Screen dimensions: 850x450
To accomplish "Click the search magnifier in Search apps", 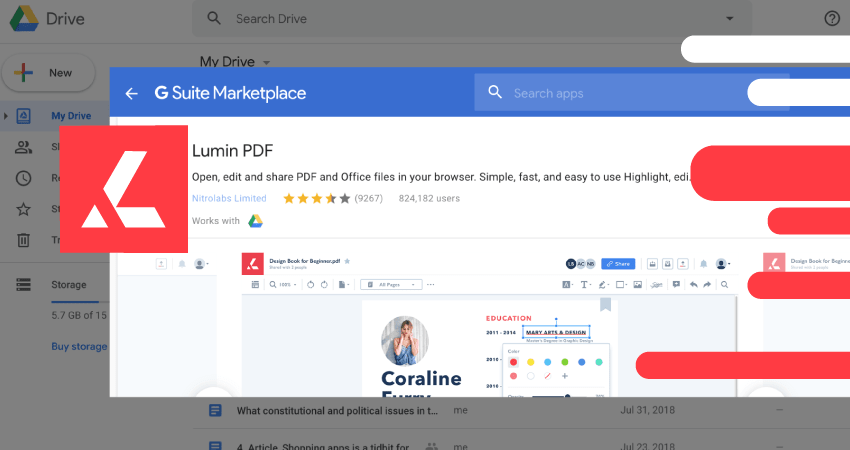I will pyautogui.click(x=494, y=93).
